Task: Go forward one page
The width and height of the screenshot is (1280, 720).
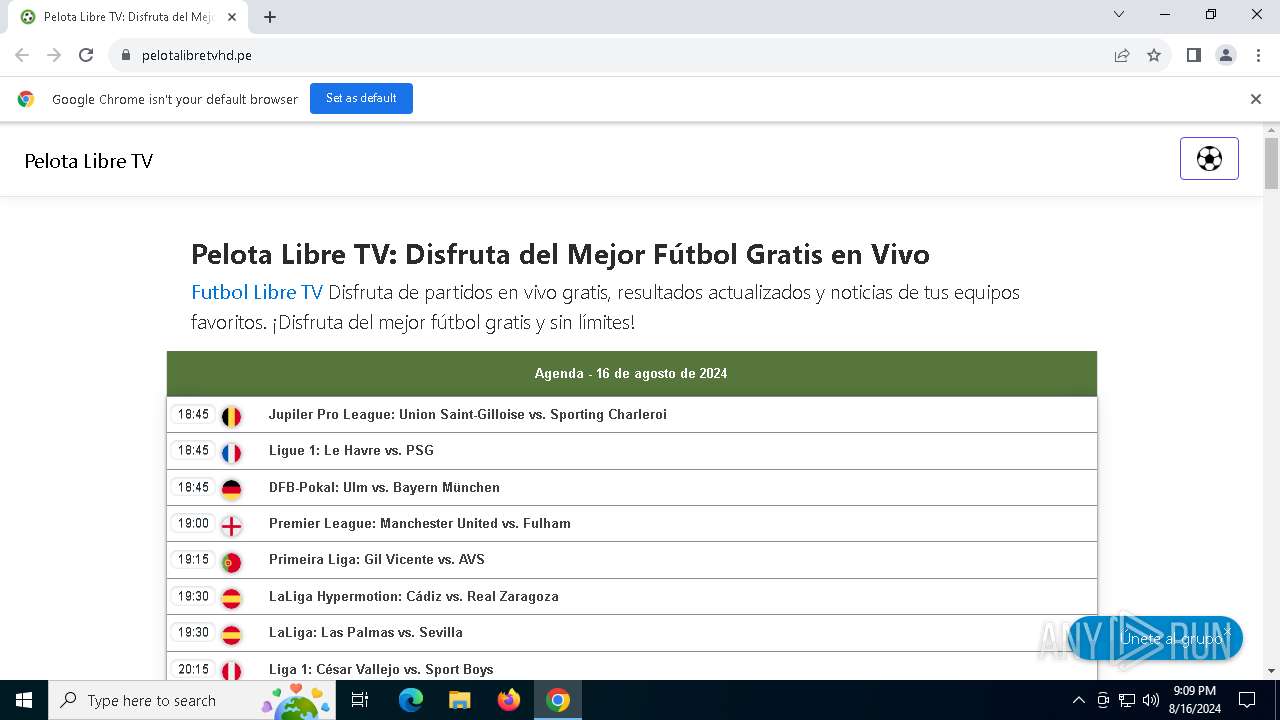Action: 54,55
